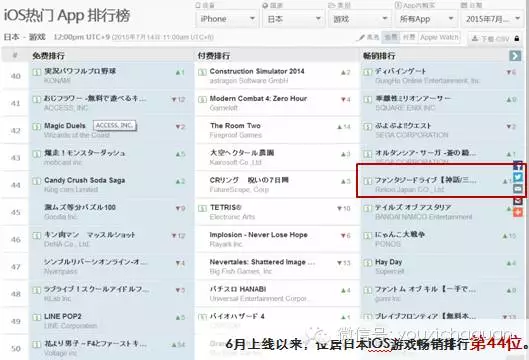Switch to the Apple Watch tab
Viewport: 529px width, 360px height.
[x=439, y=37]
